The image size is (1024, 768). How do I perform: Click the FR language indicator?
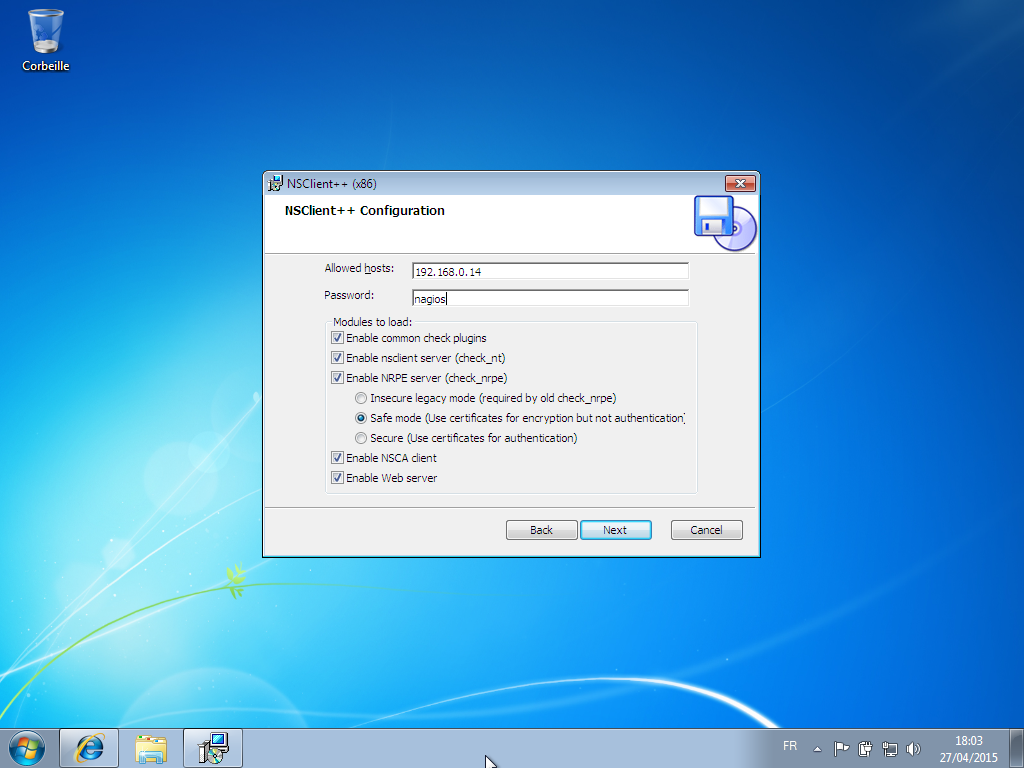coord(790,746)
